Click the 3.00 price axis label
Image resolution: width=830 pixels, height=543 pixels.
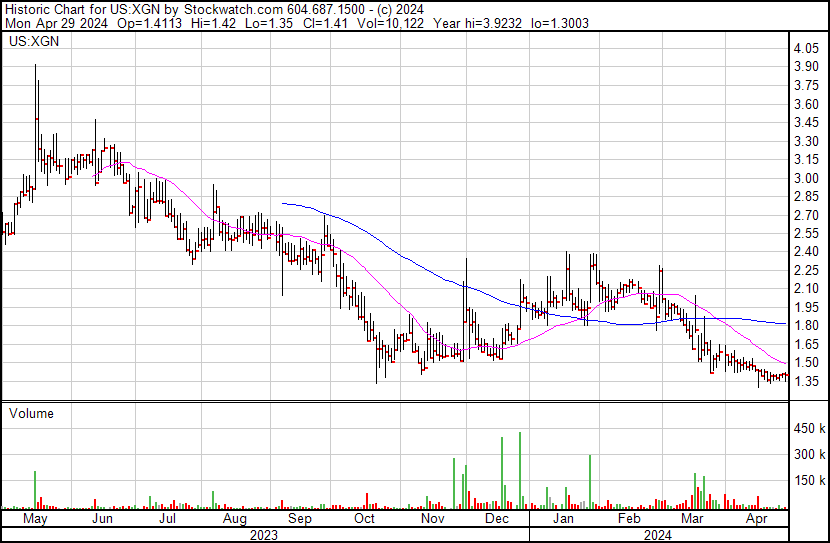[x=806, y=178]
